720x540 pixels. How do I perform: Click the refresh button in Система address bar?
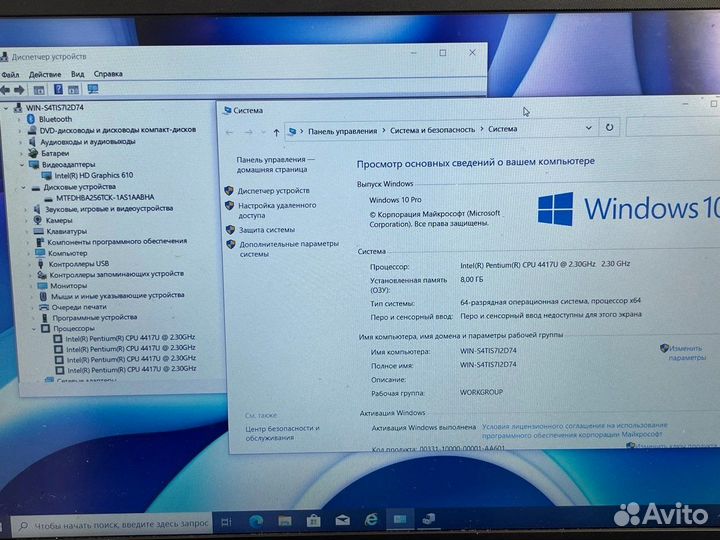609,128
